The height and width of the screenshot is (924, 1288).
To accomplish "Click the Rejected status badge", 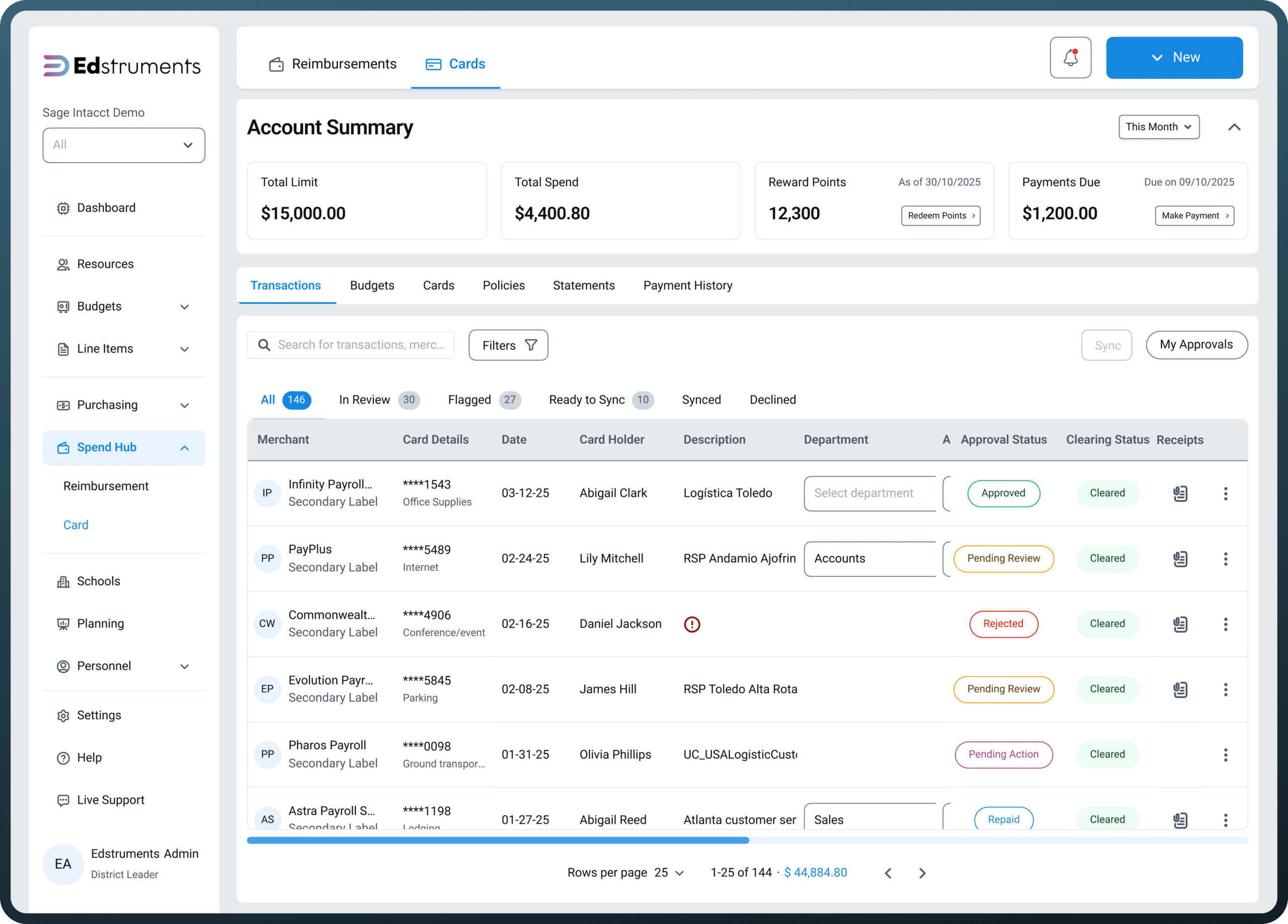I will coord(1003,624).
